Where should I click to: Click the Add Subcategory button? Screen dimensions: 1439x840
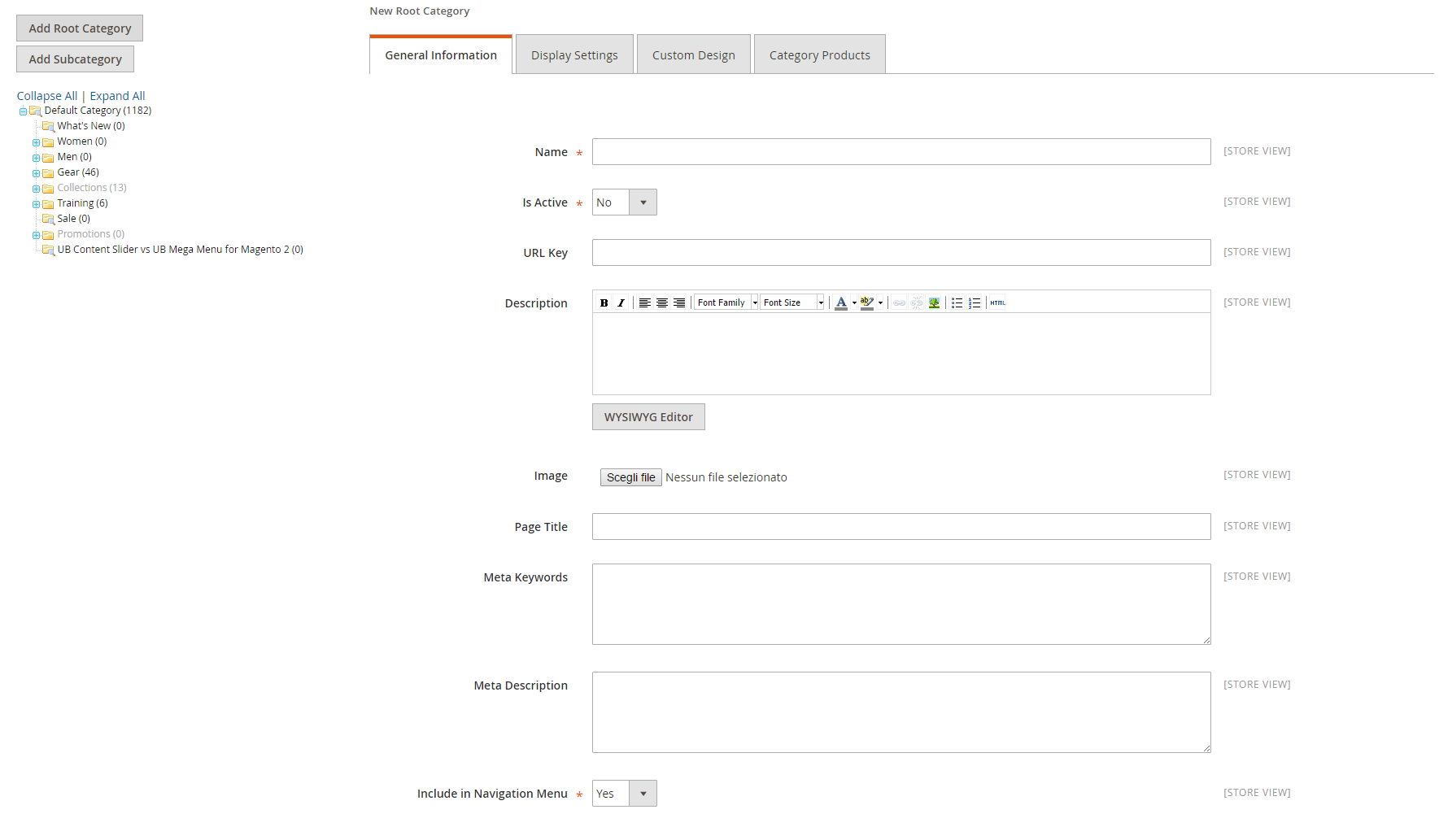[75, 59]
